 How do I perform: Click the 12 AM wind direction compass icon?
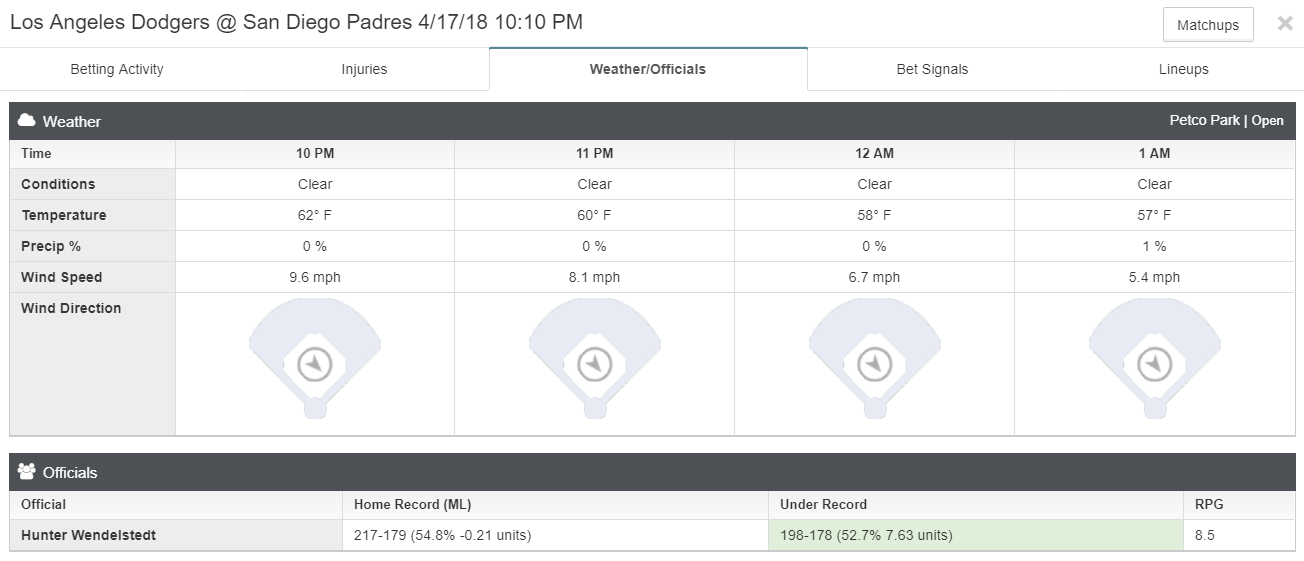click(x=875, y=364)
